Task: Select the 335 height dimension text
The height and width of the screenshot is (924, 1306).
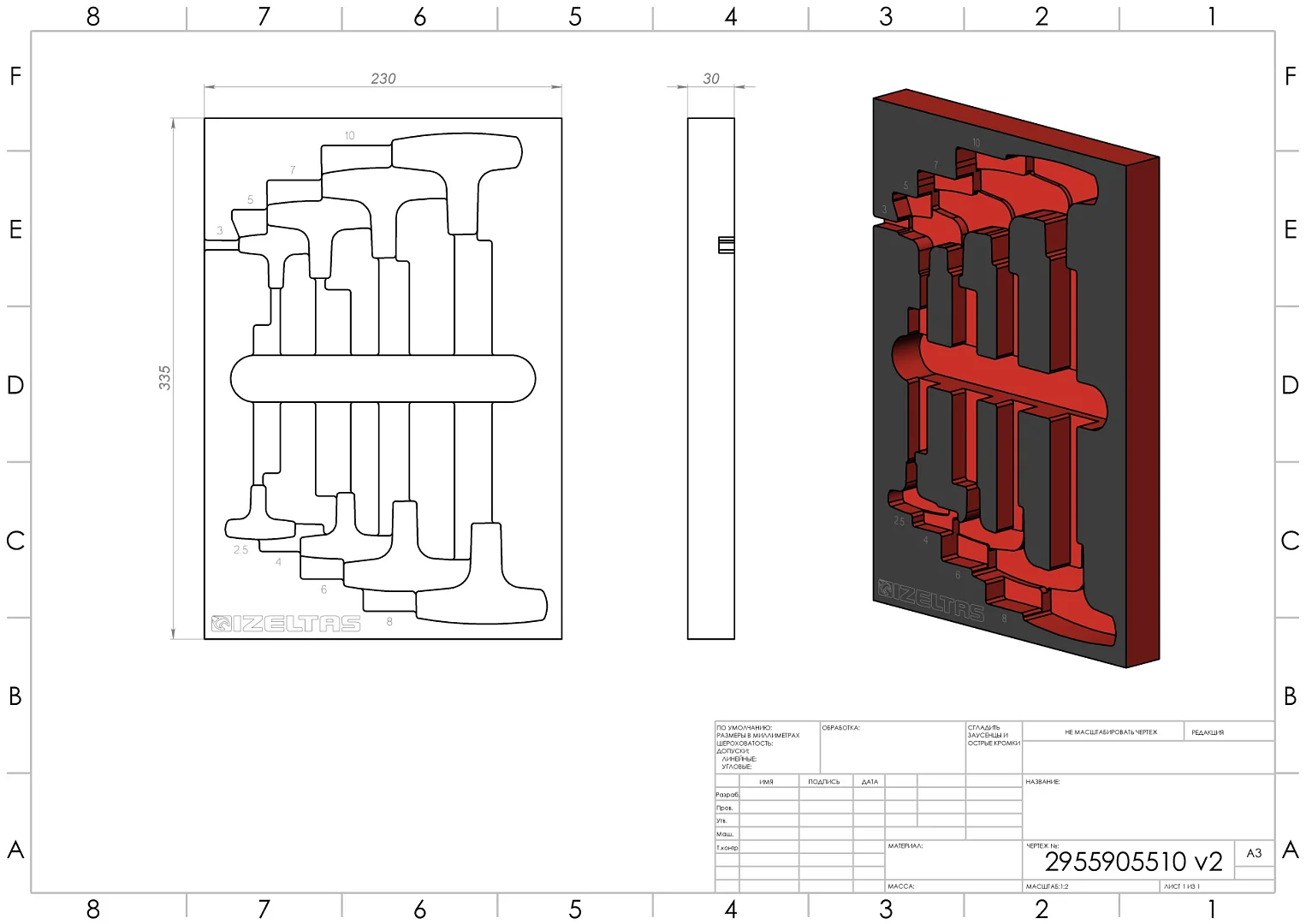Action: 164,377
